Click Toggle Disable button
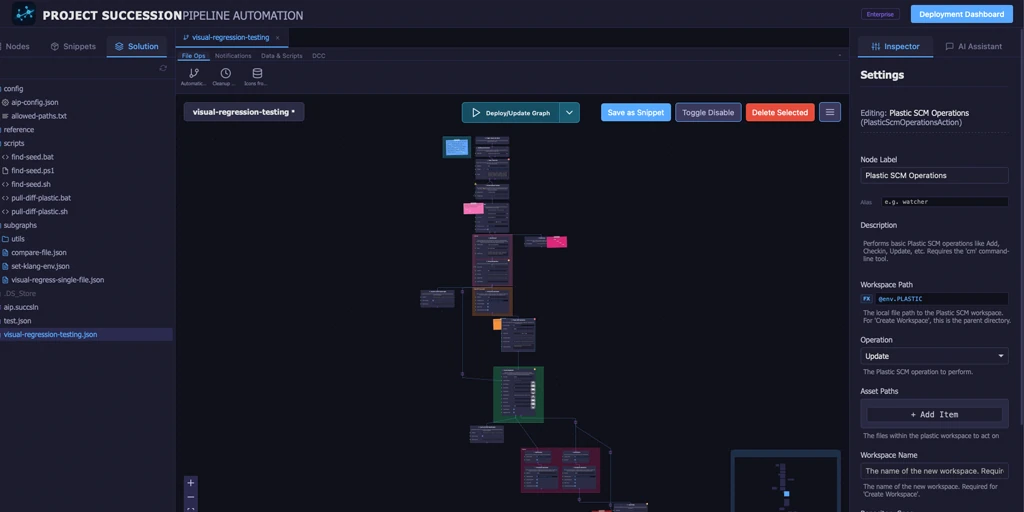 pyautogui.click(x=708, y=112)
